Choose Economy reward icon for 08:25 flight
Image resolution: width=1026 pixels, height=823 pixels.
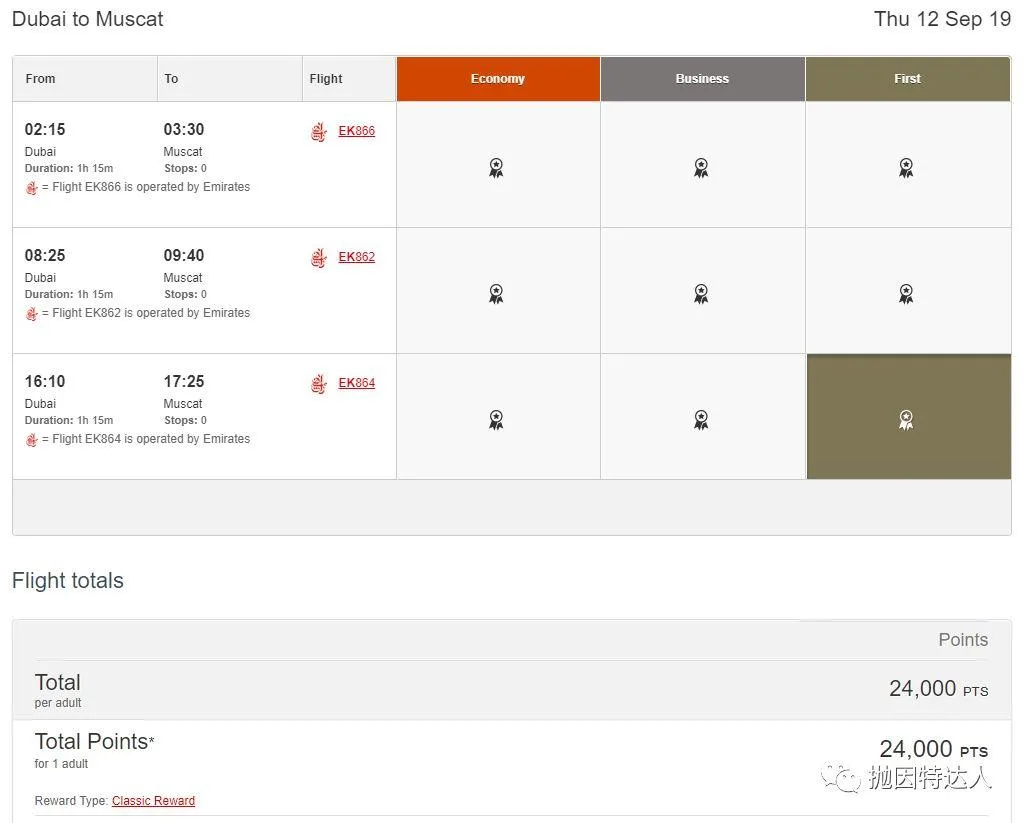(496, 293)
